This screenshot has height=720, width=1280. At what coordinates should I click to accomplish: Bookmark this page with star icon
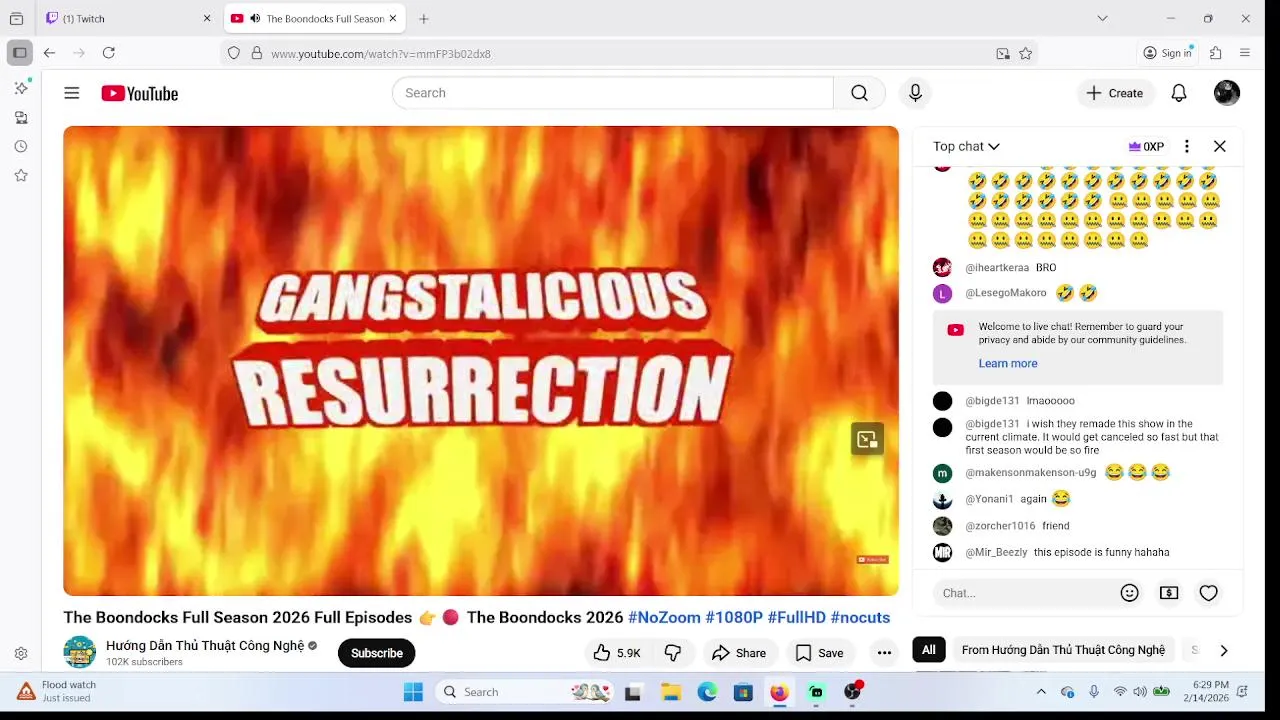(x=1026, y=54)
